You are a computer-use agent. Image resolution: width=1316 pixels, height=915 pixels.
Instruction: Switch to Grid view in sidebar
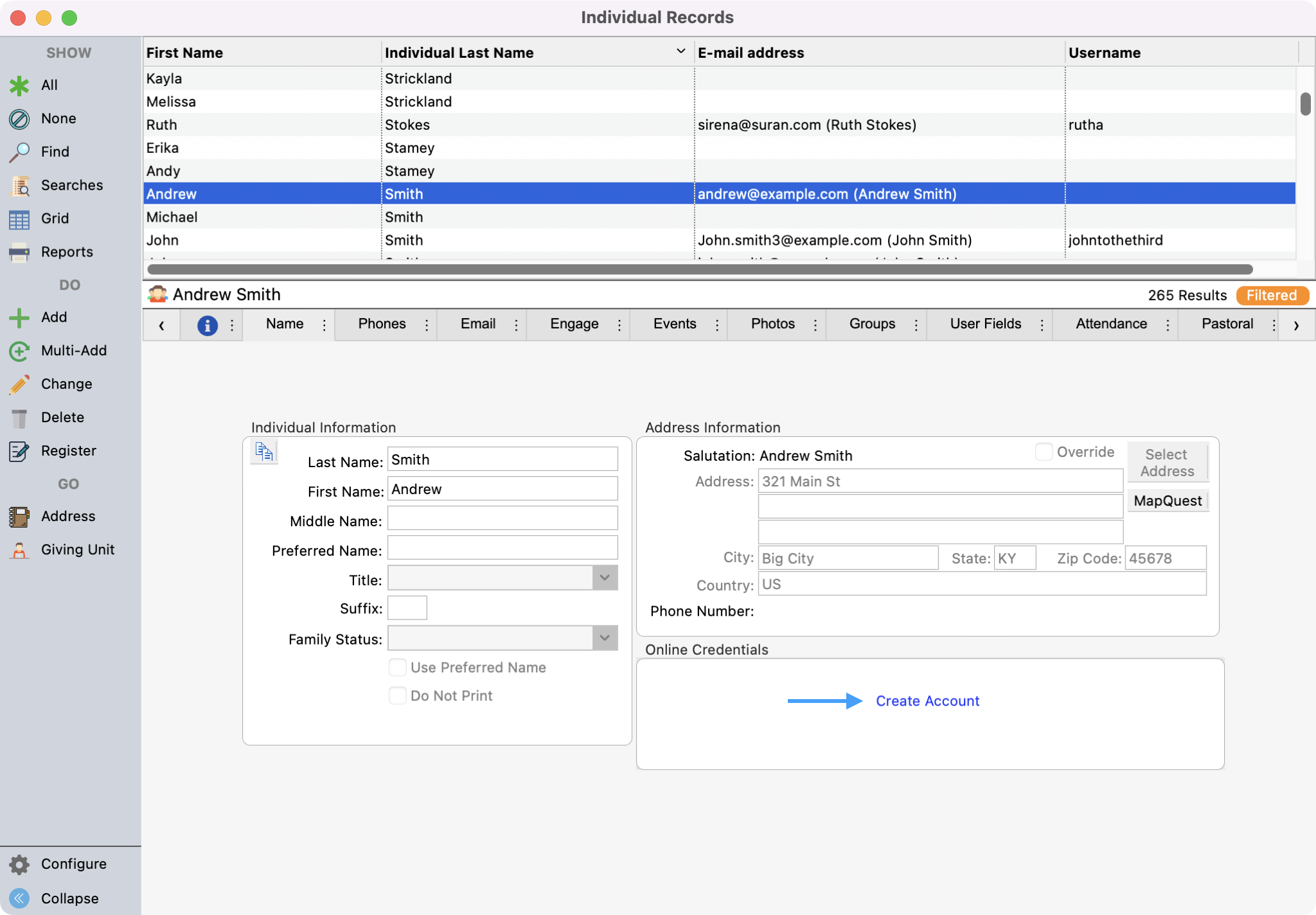point(20,218)
